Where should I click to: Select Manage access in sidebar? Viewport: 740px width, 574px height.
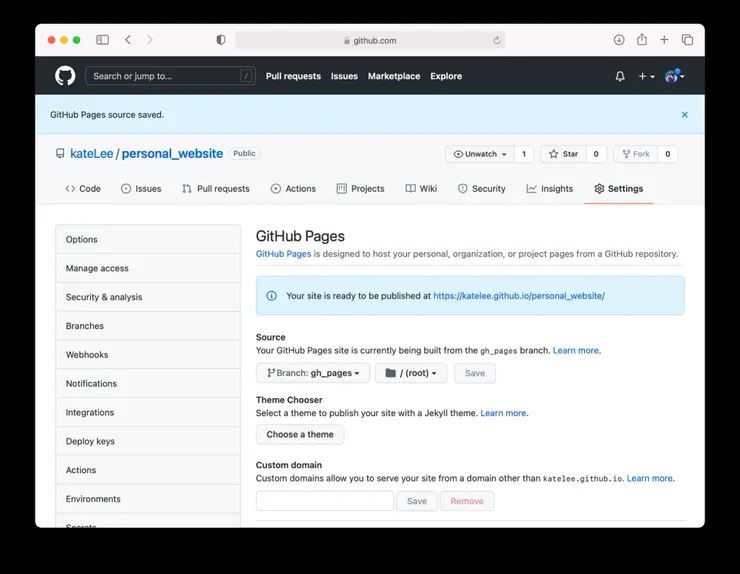tap(148, 268)
